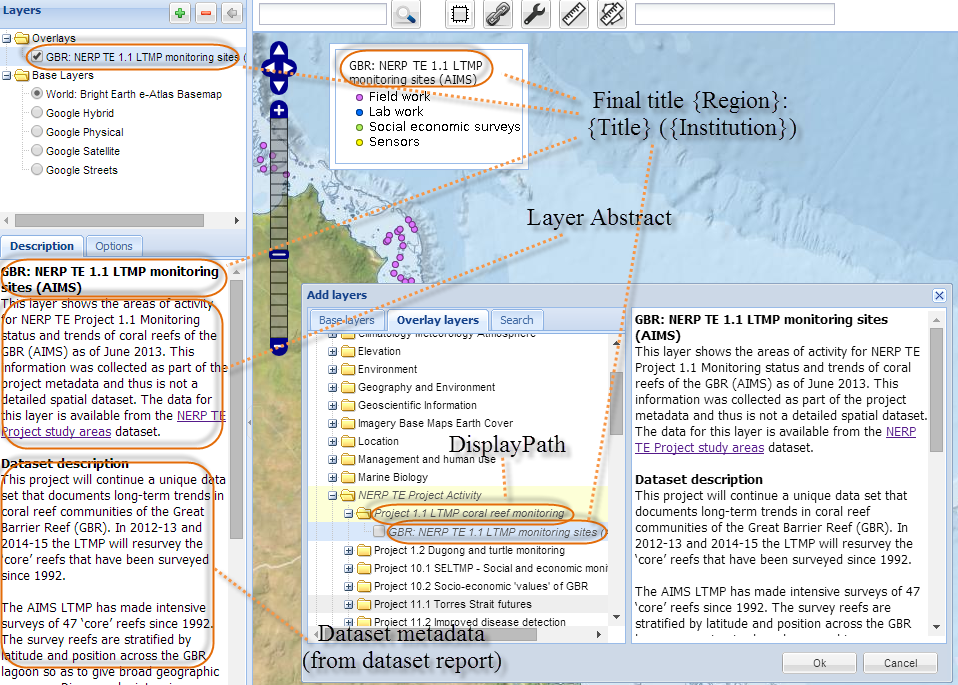The height and width of the screenshot is (685, 958).
Task: Collapse NERP TE Project Activity folder
Action: pyautogui.click(x=332, y=496)
